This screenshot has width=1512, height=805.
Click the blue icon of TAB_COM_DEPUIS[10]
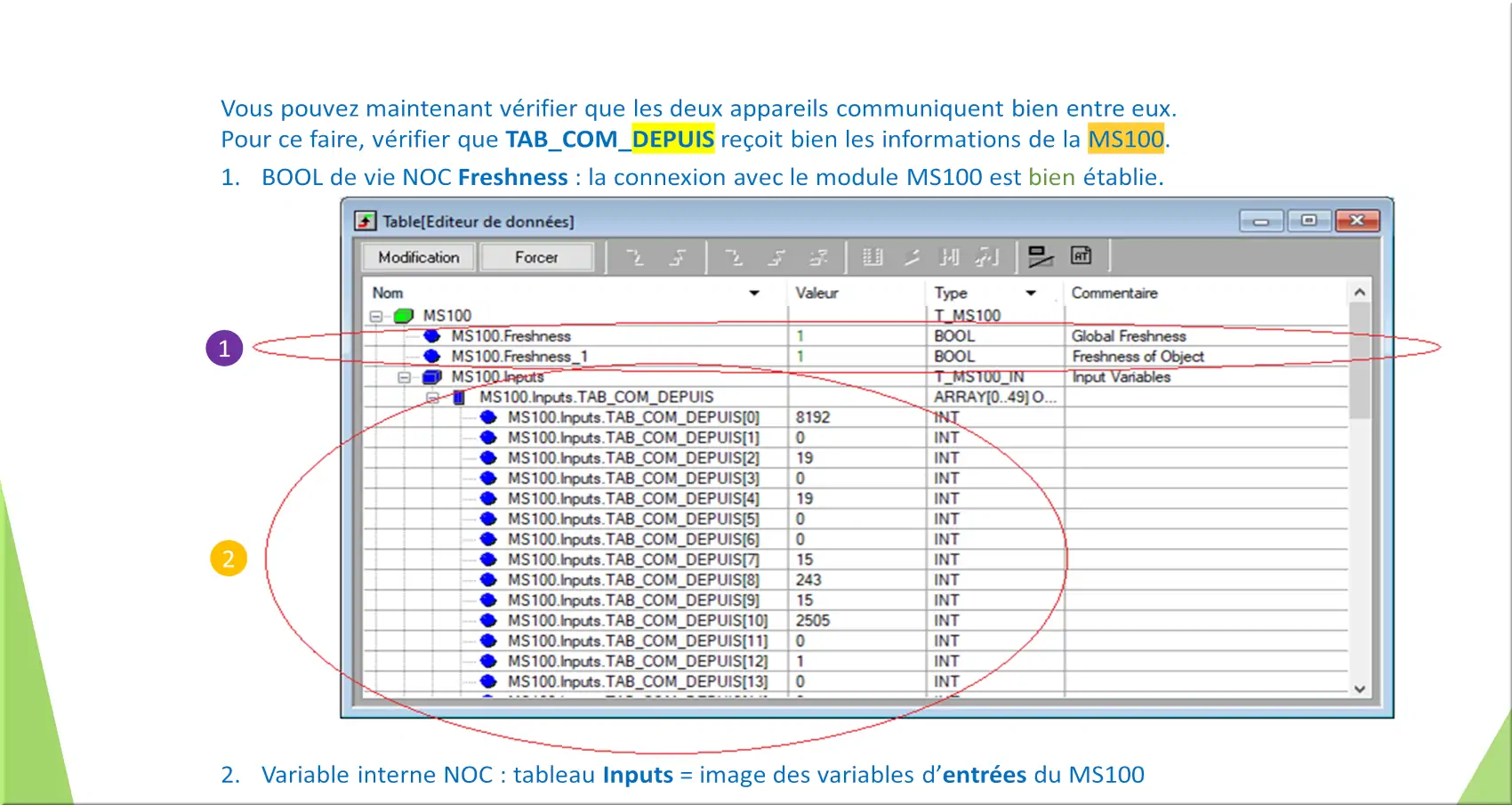pyautogui.click(x=488, y=621)
